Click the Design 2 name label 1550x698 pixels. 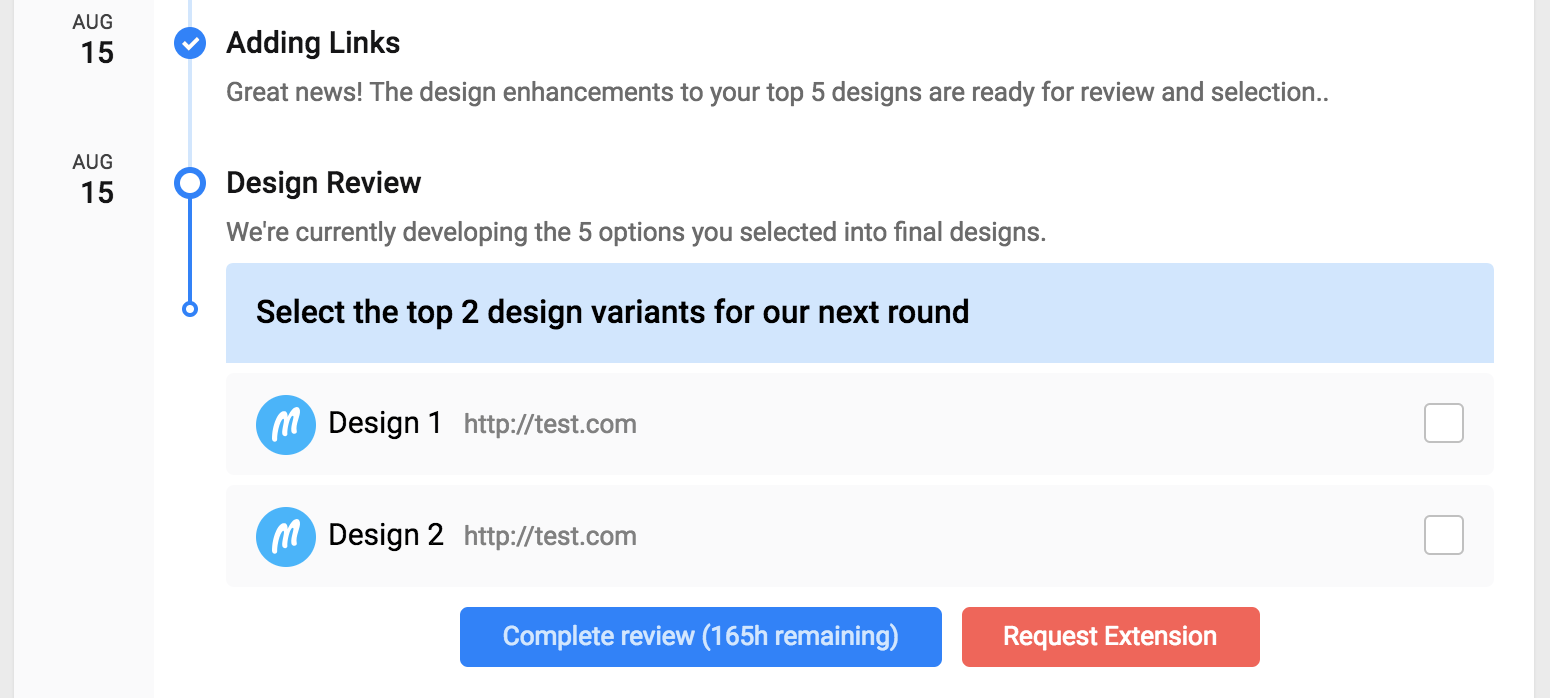point(386,535)
